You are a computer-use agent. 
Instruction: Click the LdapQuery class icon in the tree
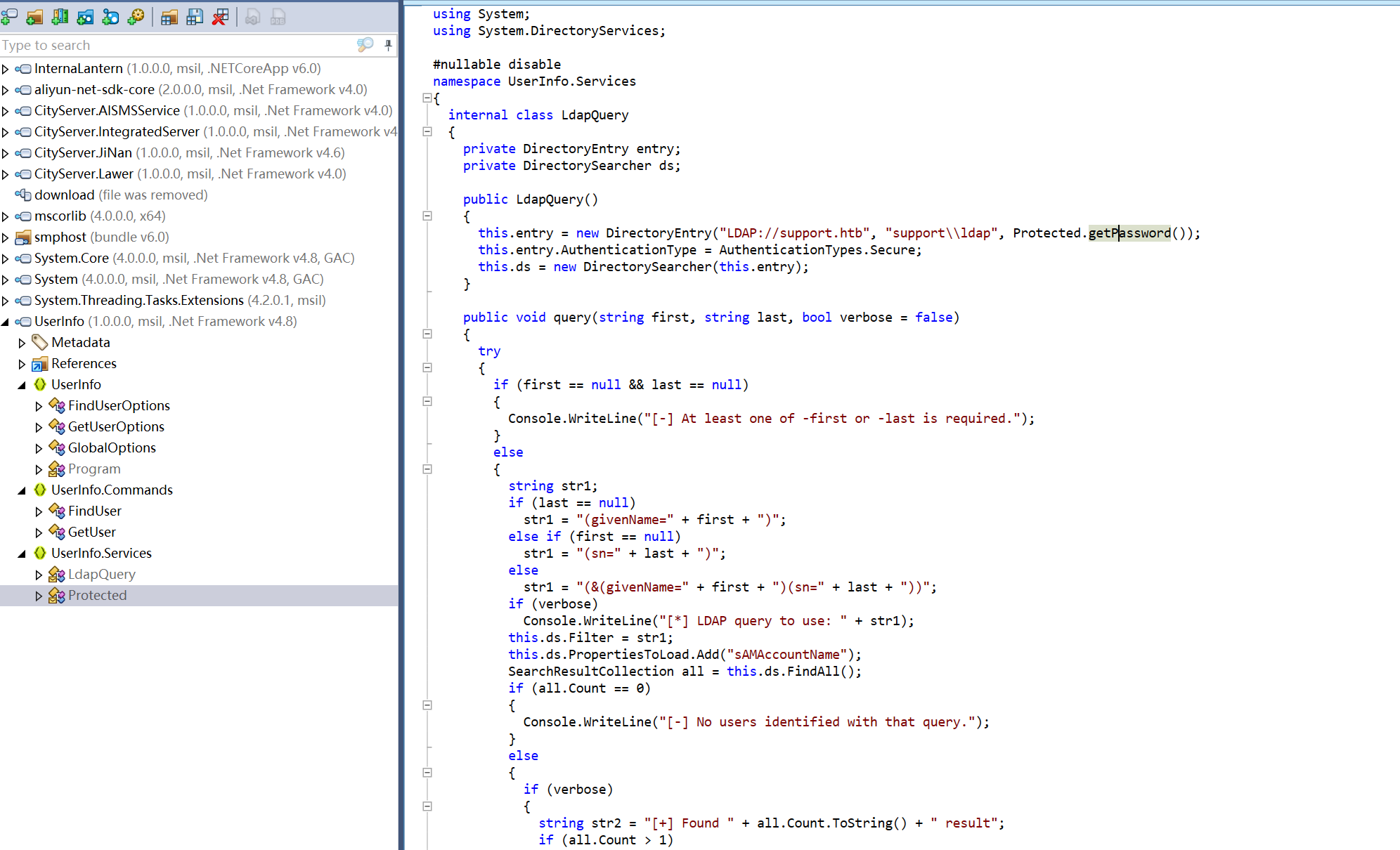point(57,574)
